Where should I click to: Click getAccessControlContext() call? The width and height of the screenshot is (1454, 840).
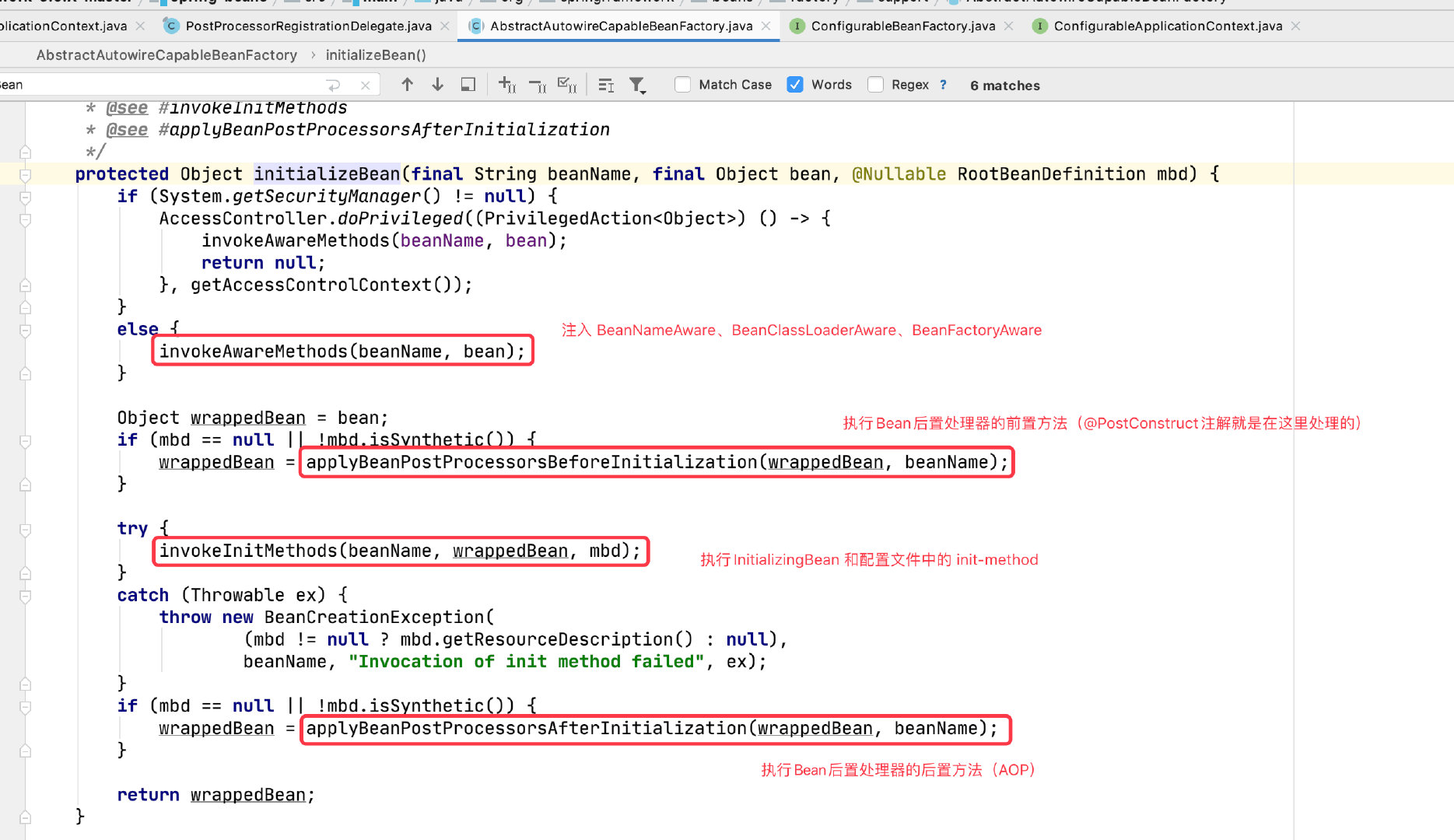click(x=325, y=285)
